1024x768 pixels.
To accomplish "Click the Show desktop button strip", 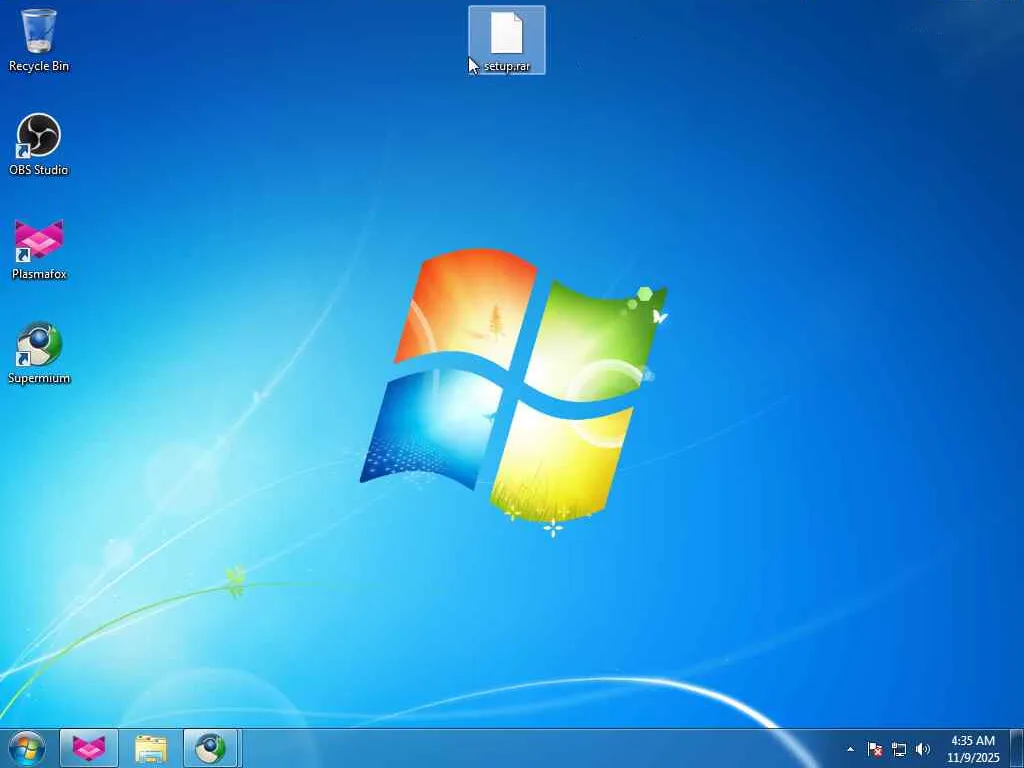I will (1017, 748).
